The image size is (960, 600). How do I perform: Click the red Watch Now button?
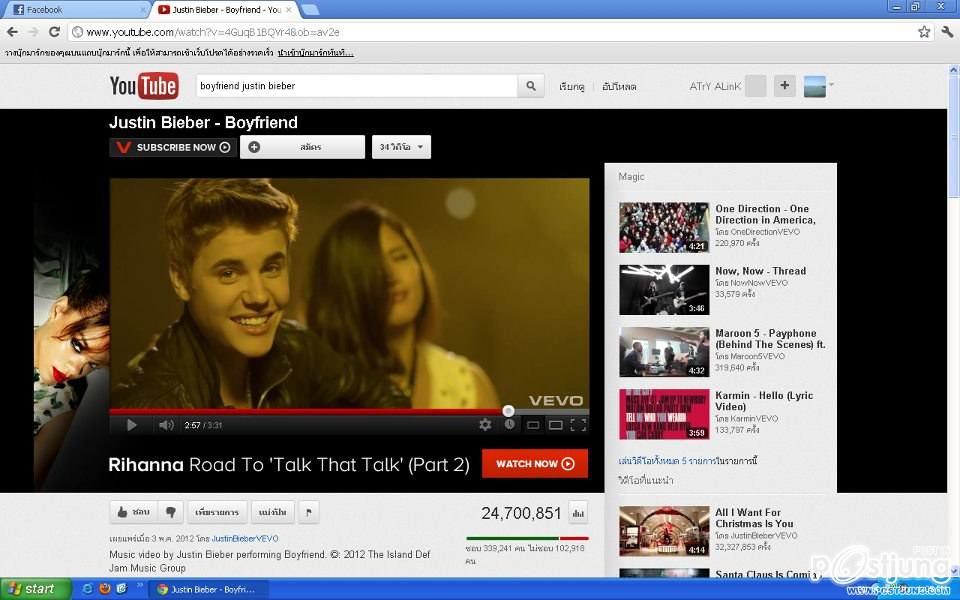[534, 463]
